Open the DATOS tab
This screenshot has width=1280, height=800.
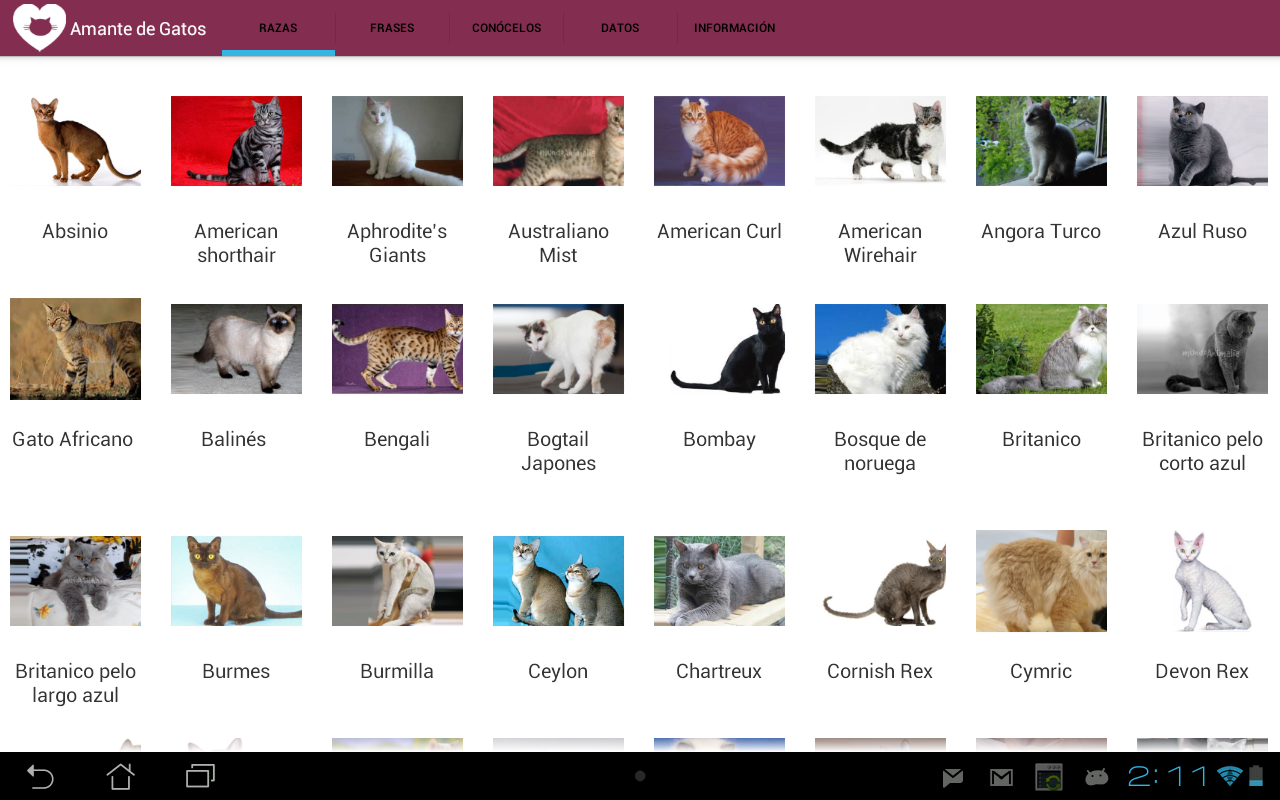click(x=620, y=28)
